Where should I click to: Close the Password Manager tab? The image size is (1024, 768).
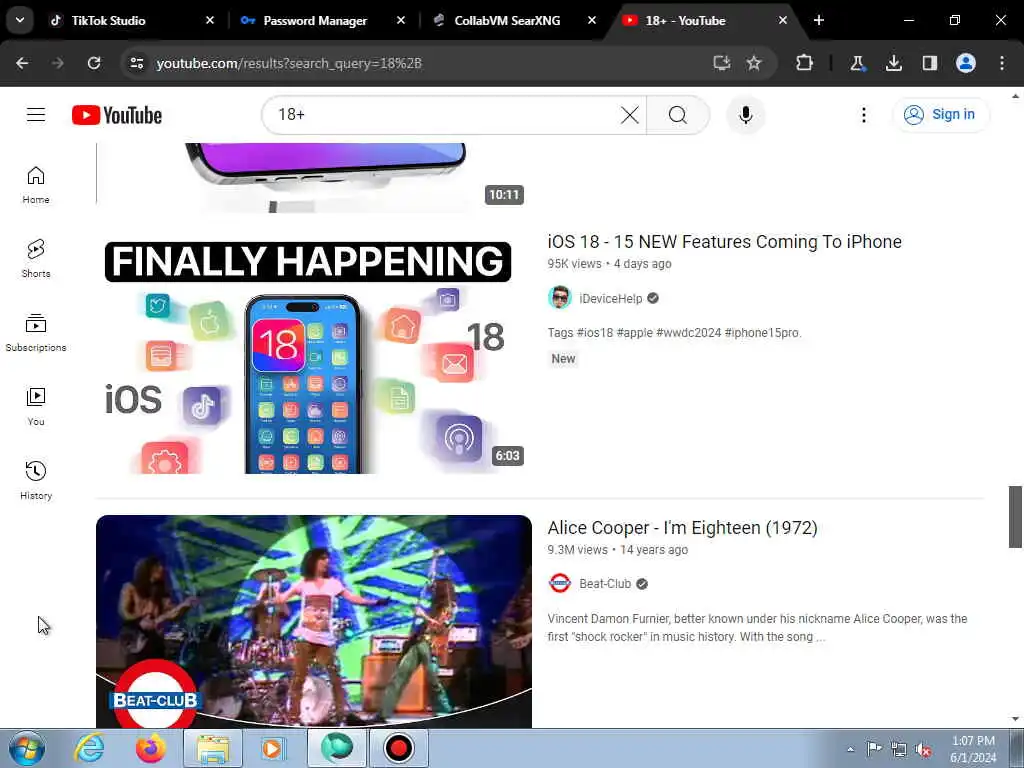pyautogui.click(x=401, y=20)
